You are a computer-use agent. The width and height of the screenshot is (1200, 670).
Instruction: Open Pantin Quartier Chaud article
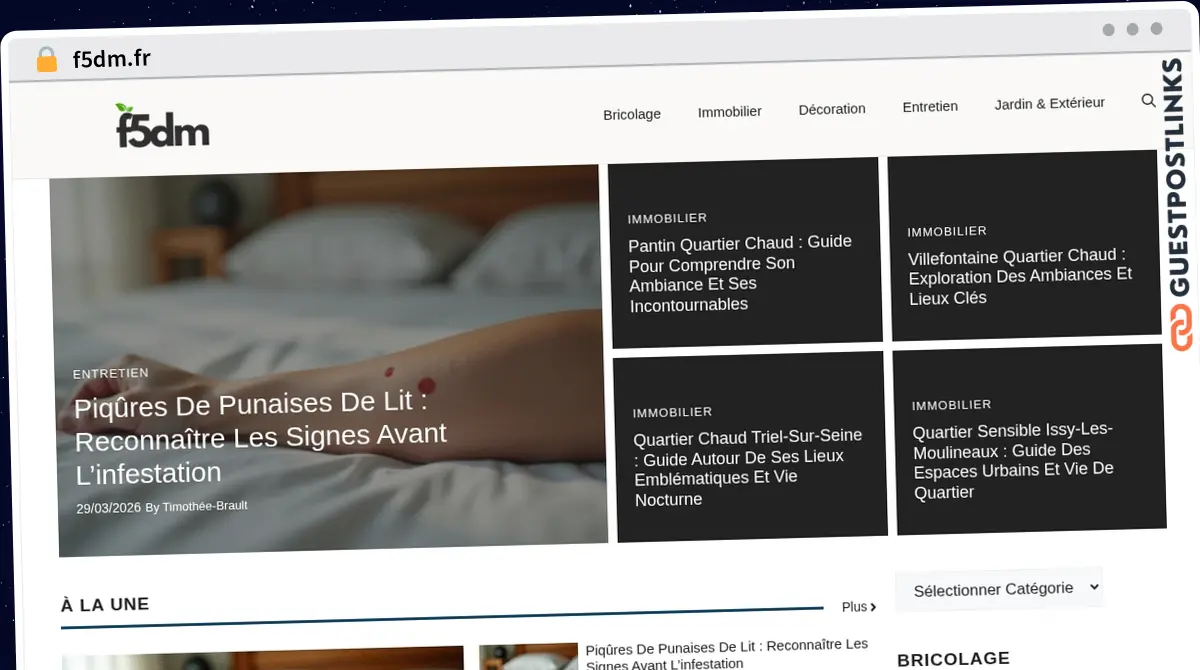click(741, 273)
